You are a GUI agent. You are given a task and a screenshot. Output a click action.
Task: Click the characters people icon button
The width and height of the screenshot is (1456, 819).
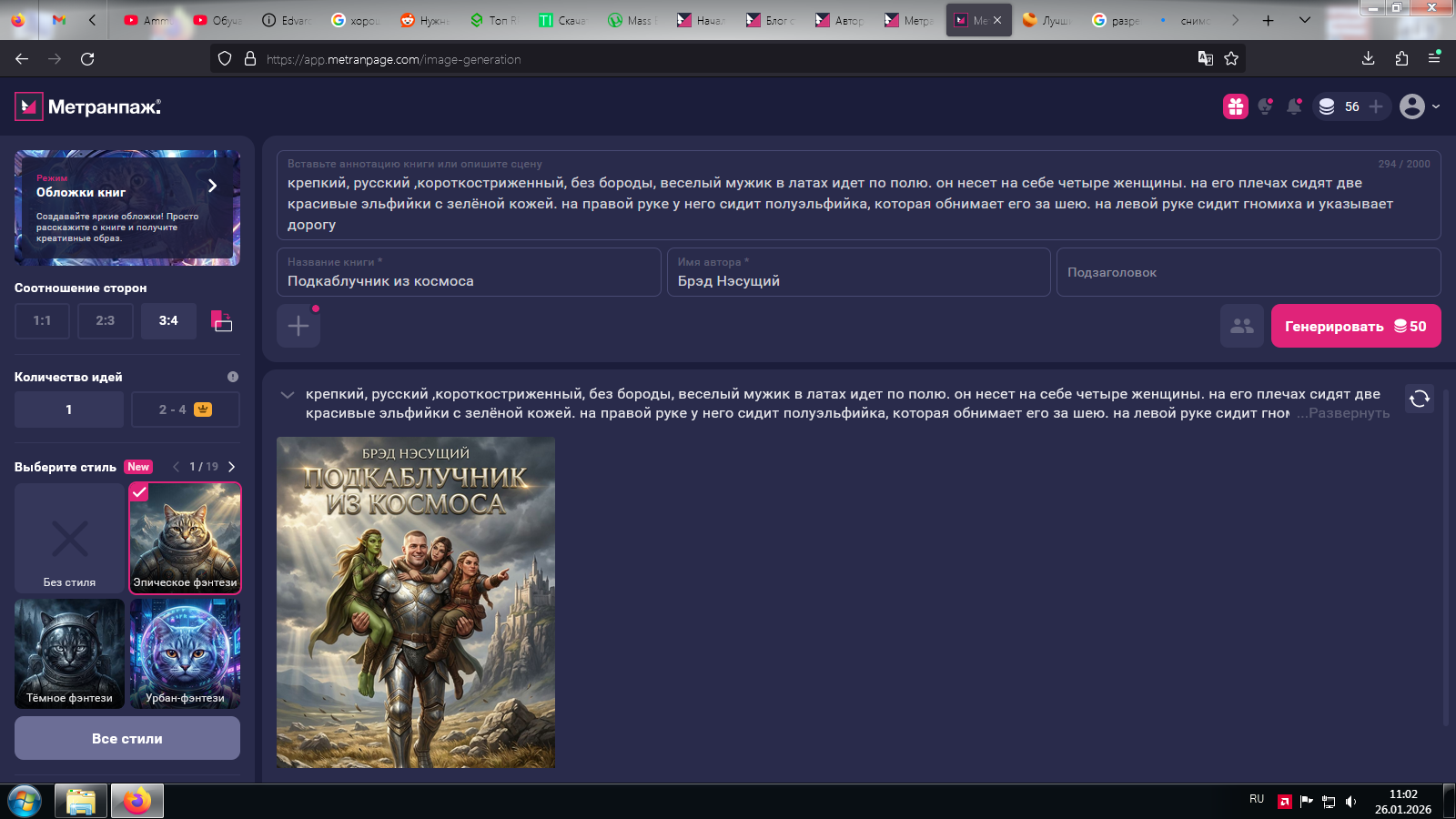tap(1241, 326)
